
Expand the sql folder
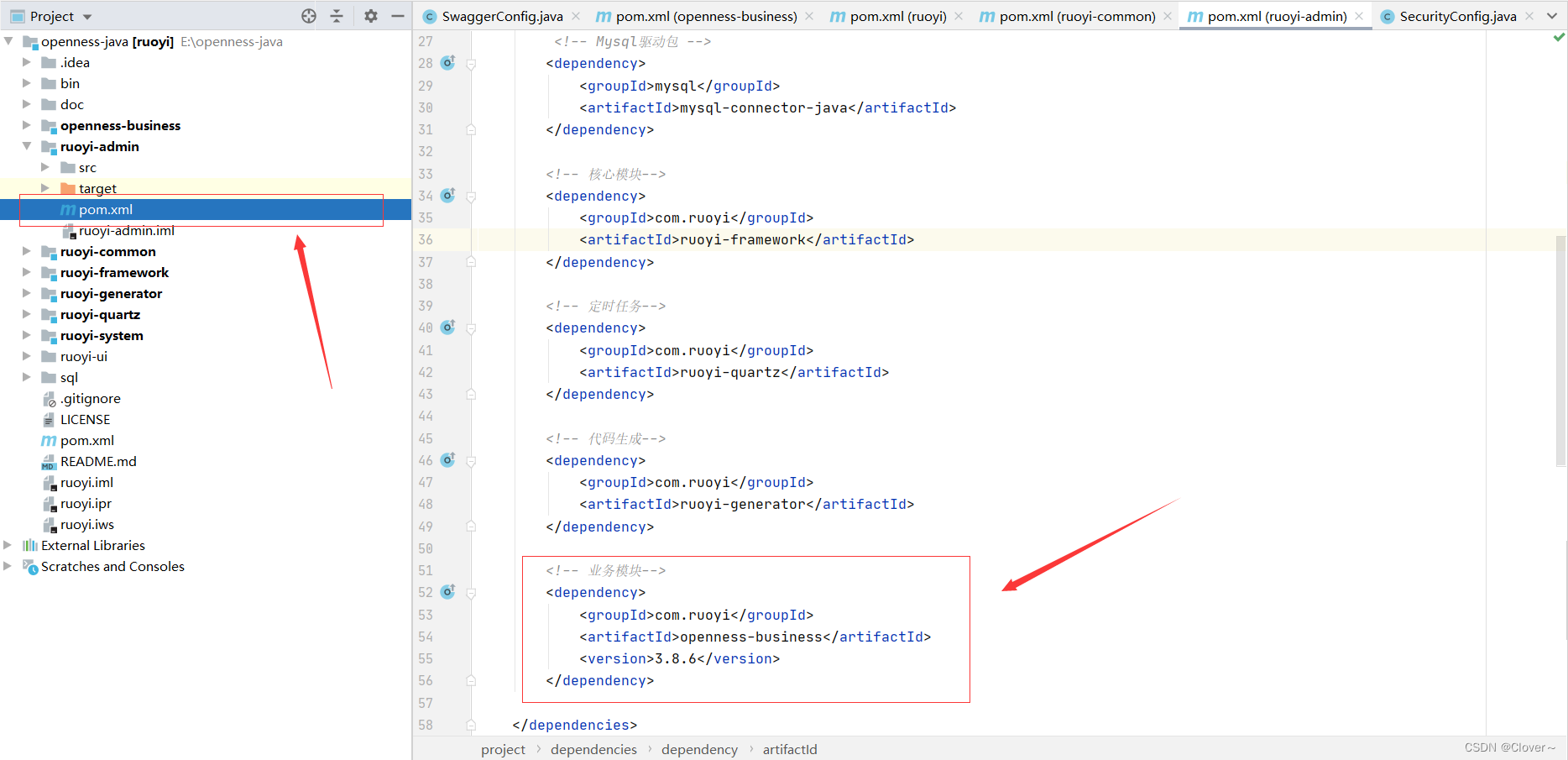click(27, 377)
